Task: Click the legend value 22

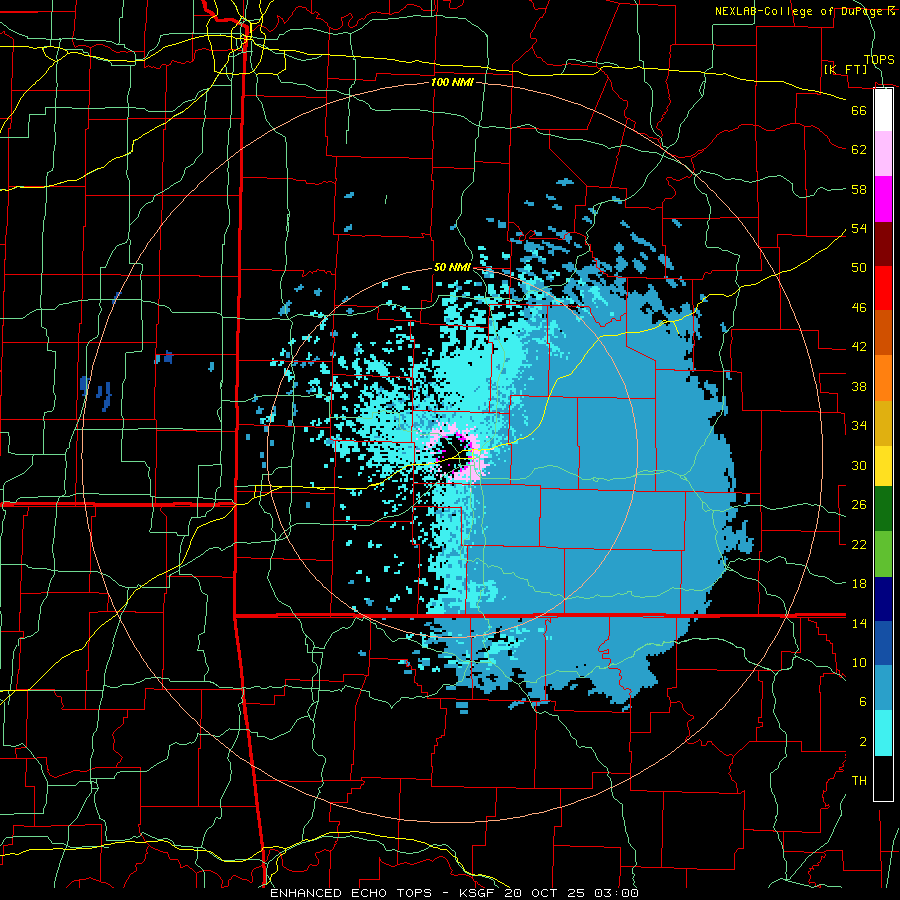Action: tap(859, 544)
